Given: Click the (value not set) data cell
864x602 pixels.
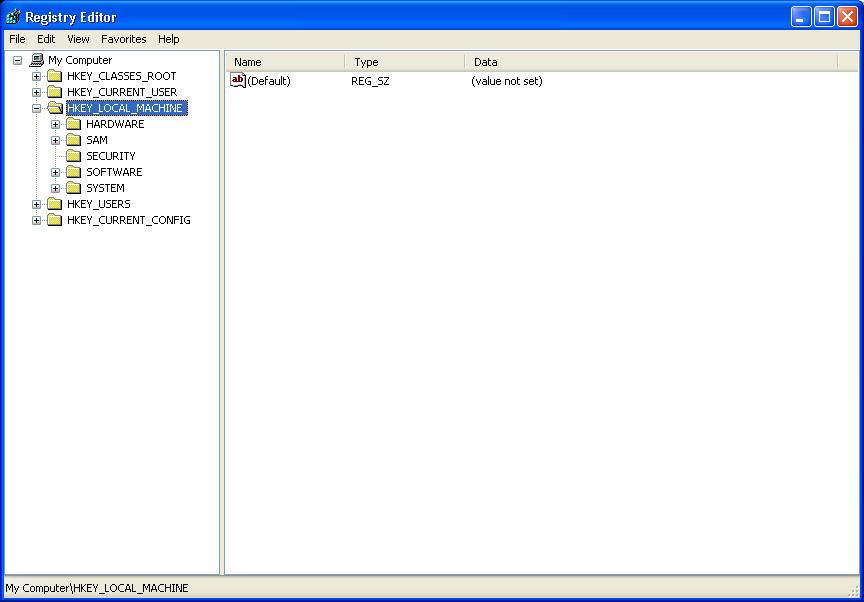Looking at the screenshot, I should coord(506,81).
